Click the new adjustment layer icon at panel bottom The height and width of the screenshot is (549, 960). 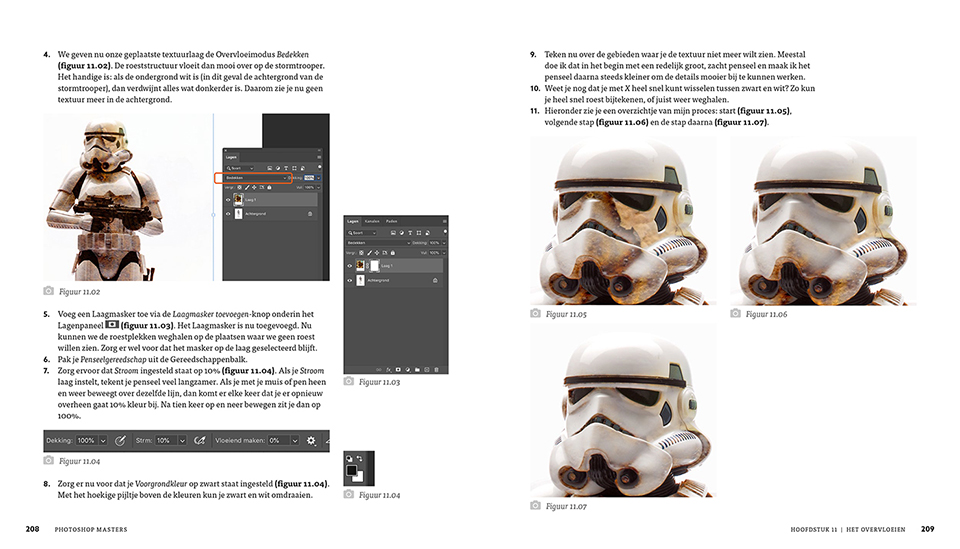408,370
